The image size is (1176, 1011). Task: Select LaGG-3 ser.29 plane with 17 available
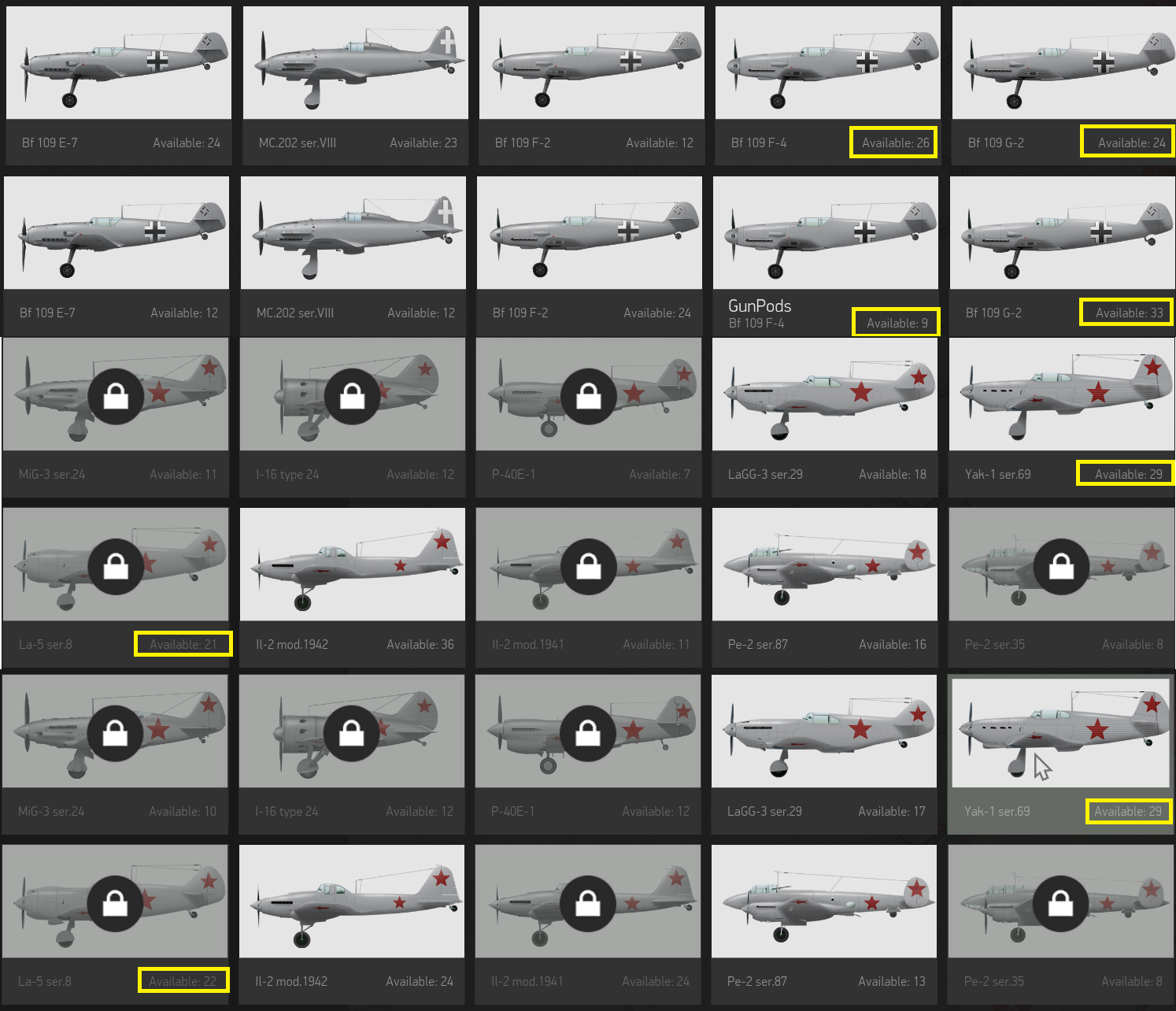click(824, 731)
